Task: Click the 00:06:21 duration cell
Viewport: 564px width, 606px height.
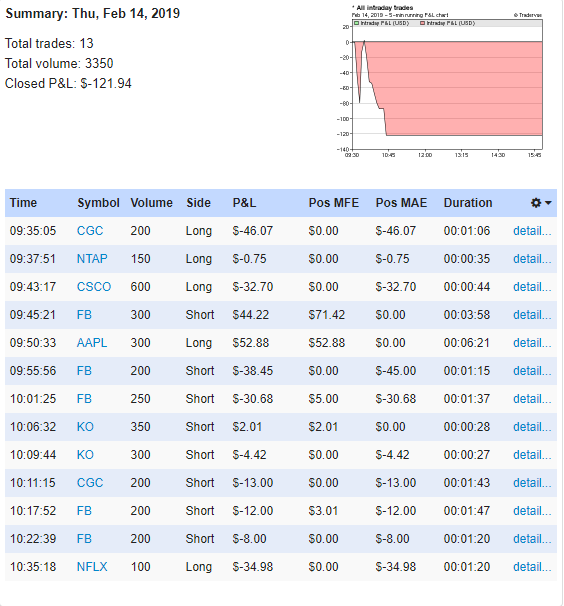Action: tap(467, 343)
